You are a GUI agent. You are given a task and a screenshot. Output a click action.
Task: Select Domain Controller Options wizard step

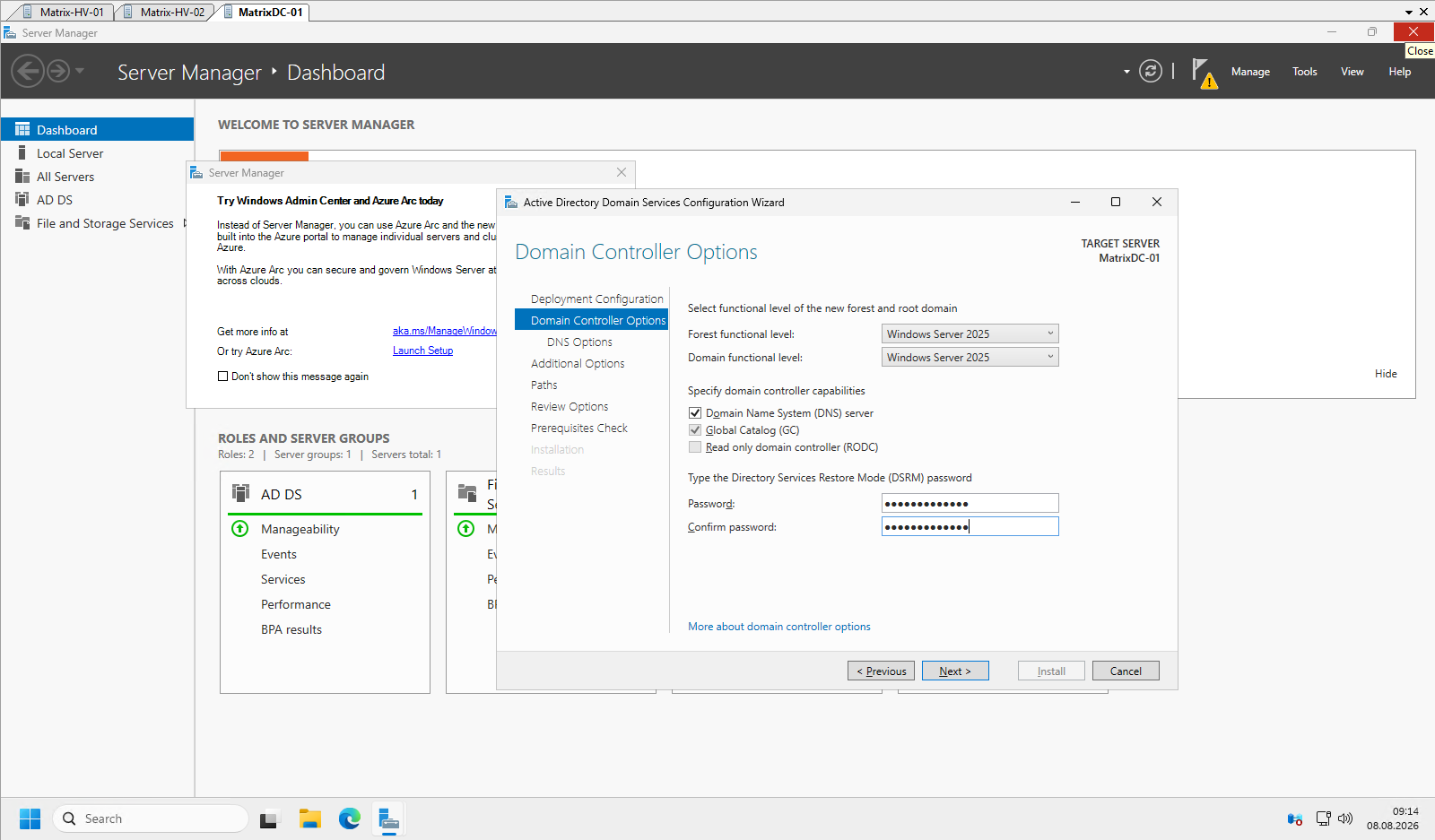pos(592,320)
